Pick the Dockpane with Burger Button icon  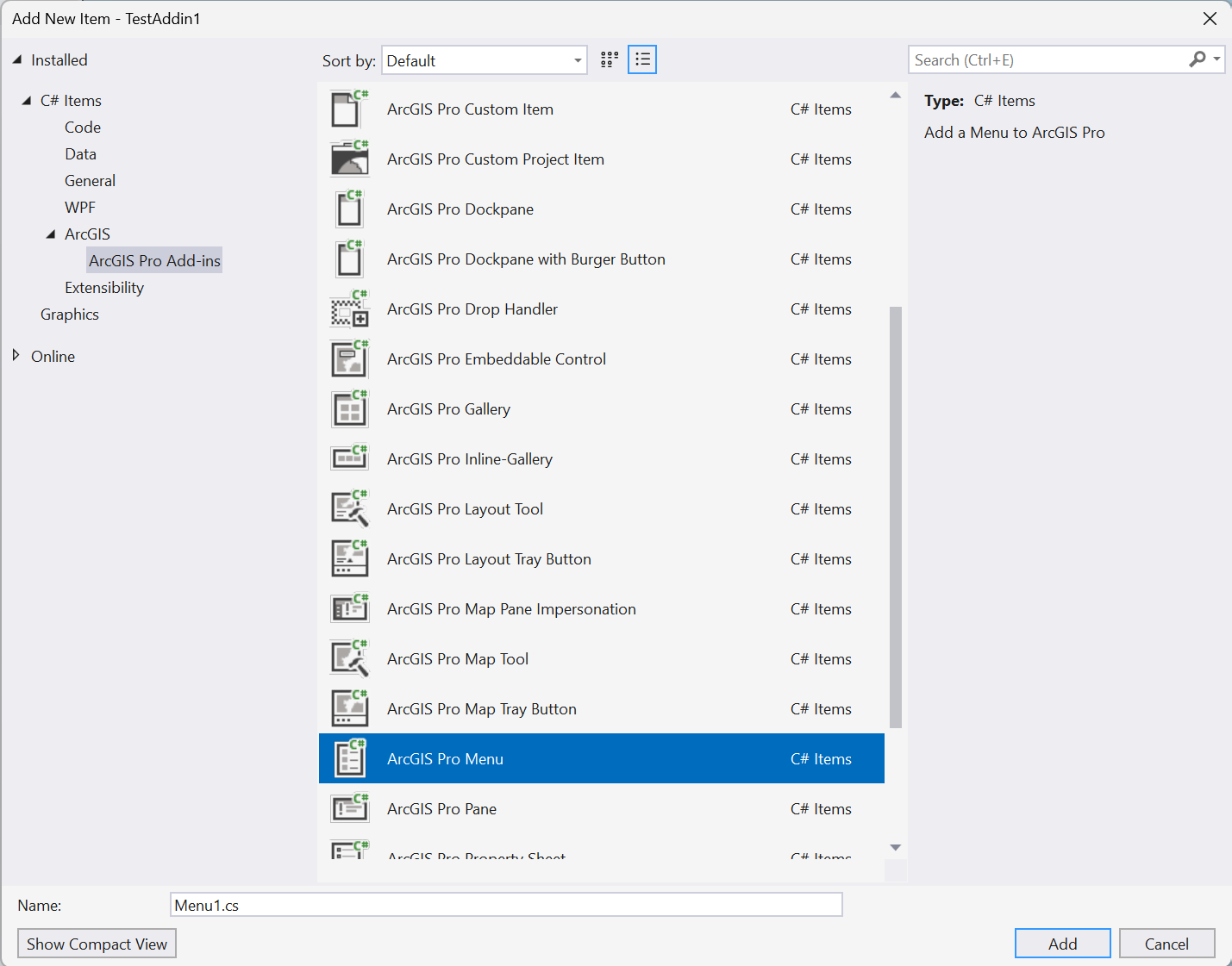[349, 259]
